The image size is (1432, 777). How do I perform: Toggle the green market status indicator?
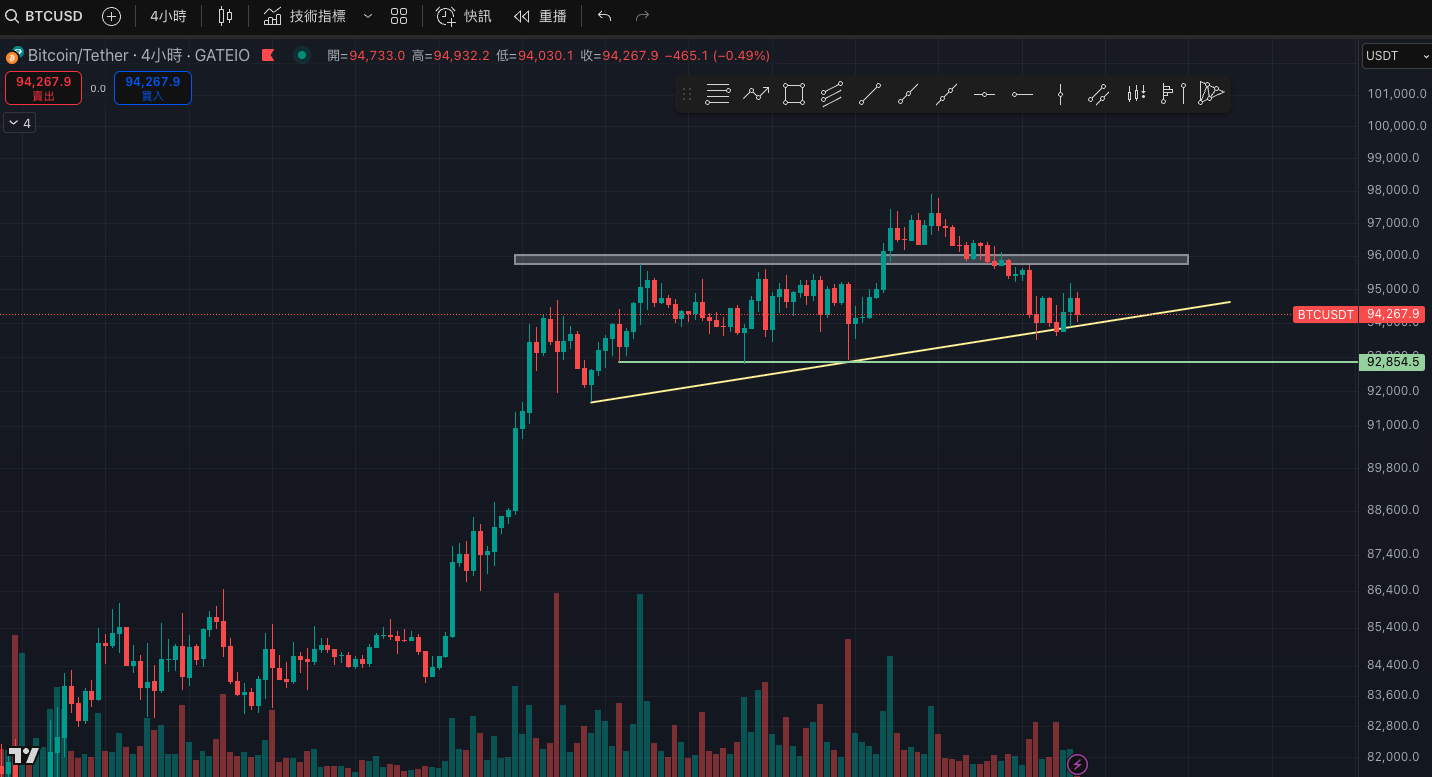click(301, 55)
